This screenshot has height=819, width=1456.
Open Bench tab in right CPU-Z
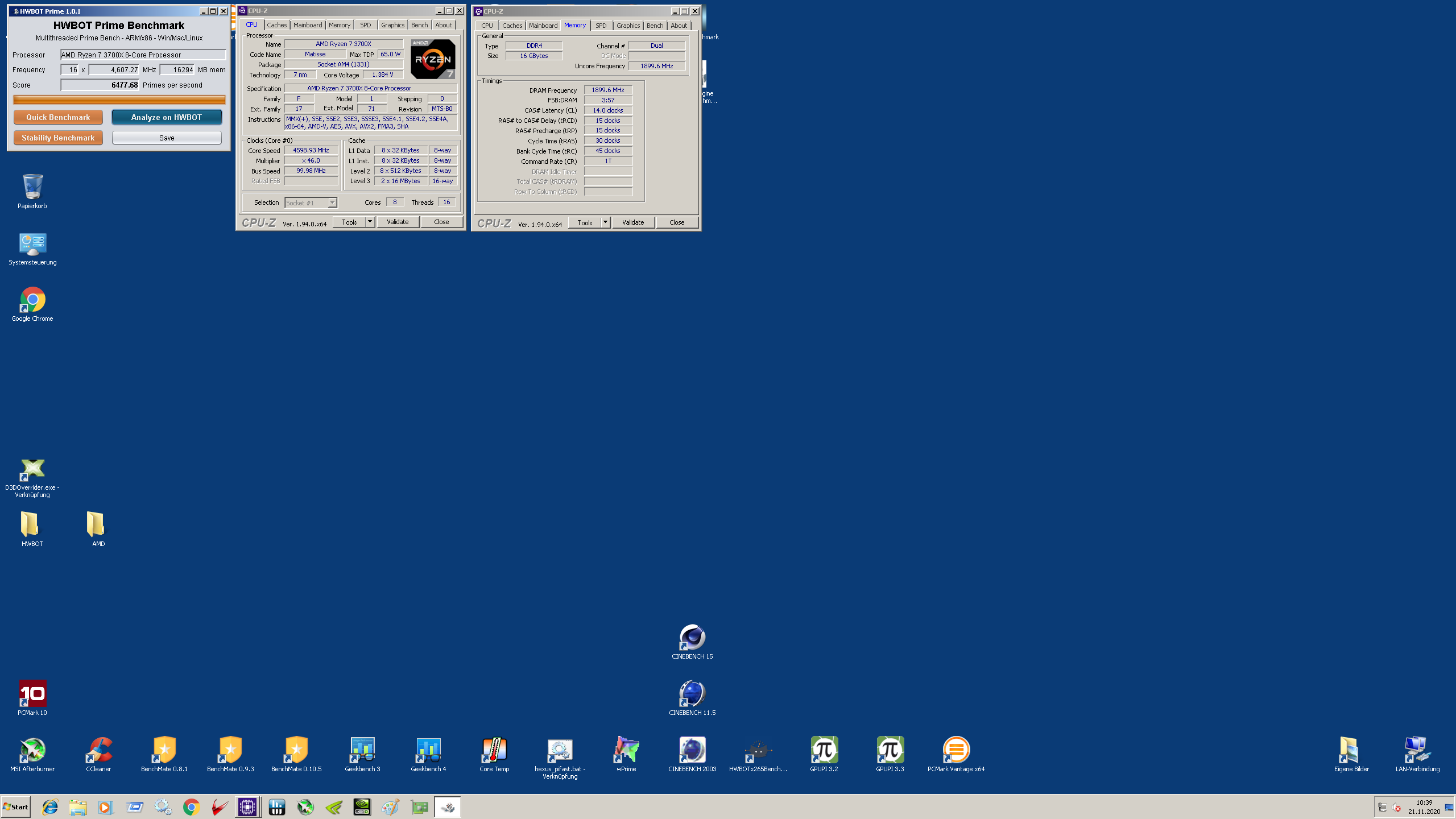pos(655,26)
